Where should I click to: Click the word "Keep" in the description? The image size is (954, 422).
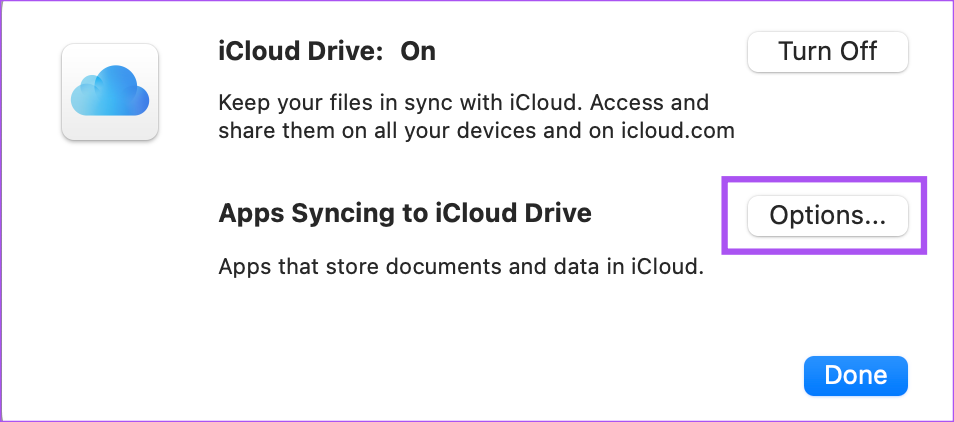245,103
